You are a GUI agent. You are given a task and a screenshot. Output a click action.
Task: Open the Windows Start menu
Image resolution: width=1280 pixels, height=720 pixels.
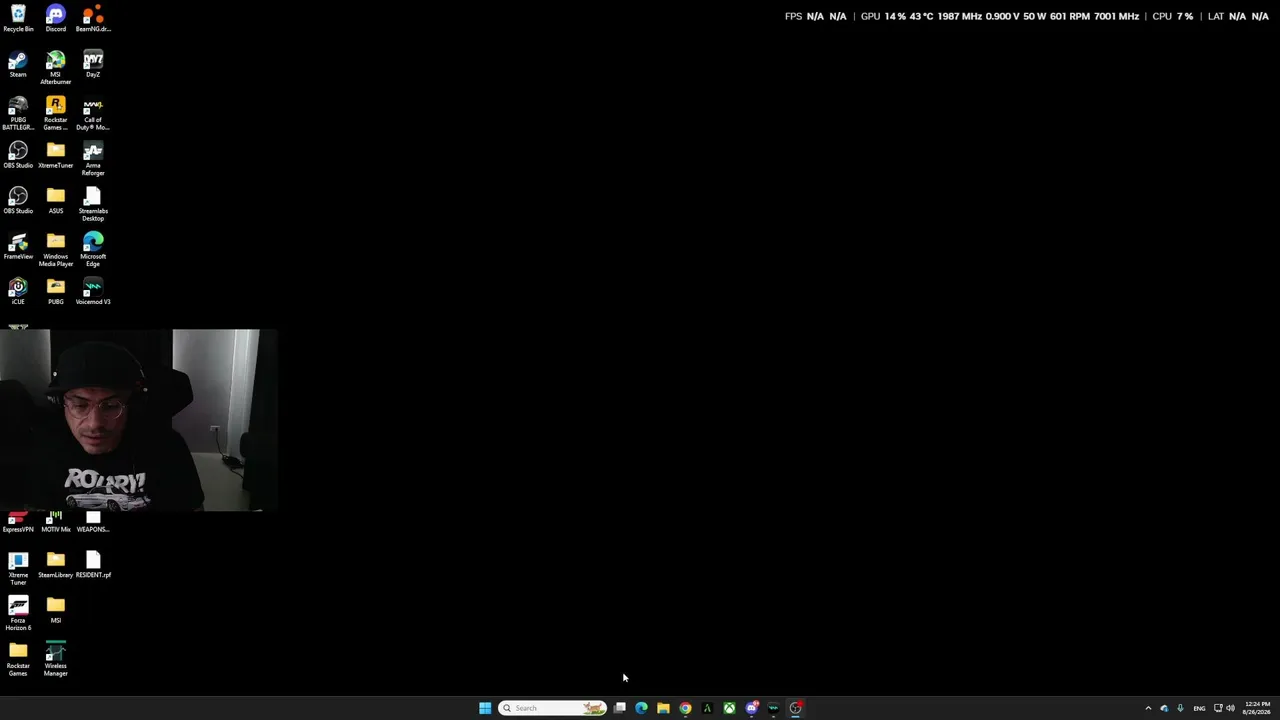coord(485,708)
